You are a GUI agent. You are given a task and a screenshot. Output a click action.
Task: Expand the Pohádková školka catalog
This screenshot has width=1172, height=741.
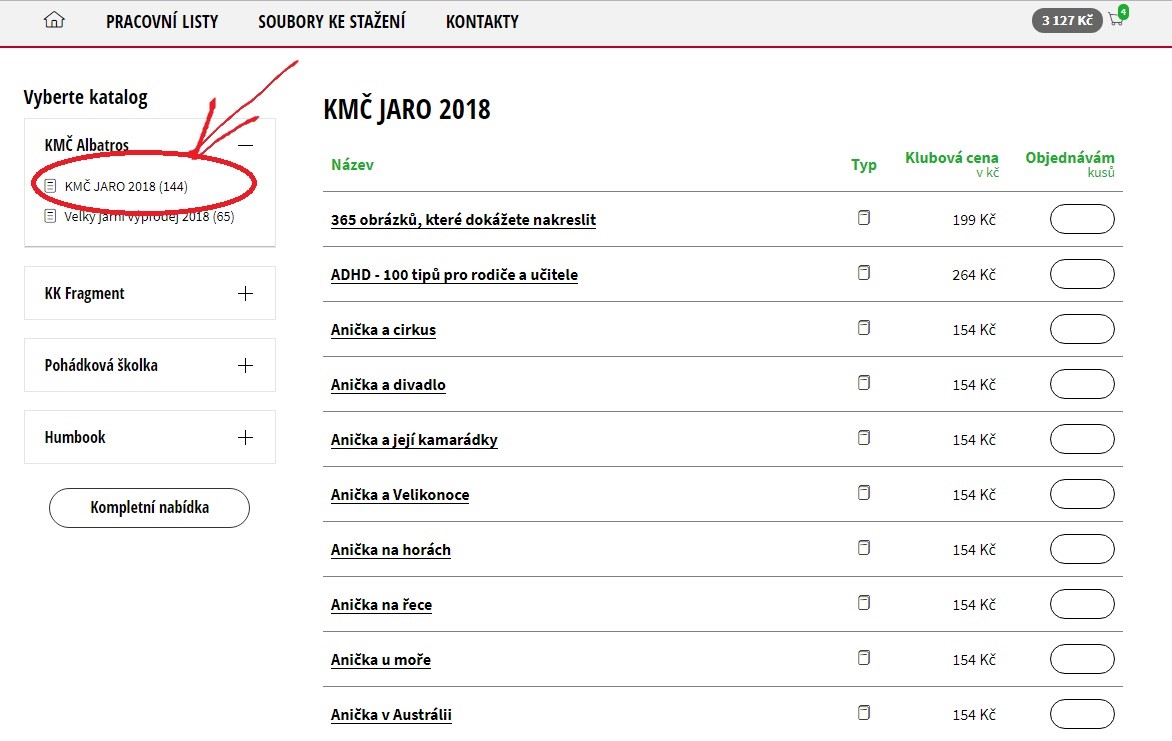click(x=245, y=365)
